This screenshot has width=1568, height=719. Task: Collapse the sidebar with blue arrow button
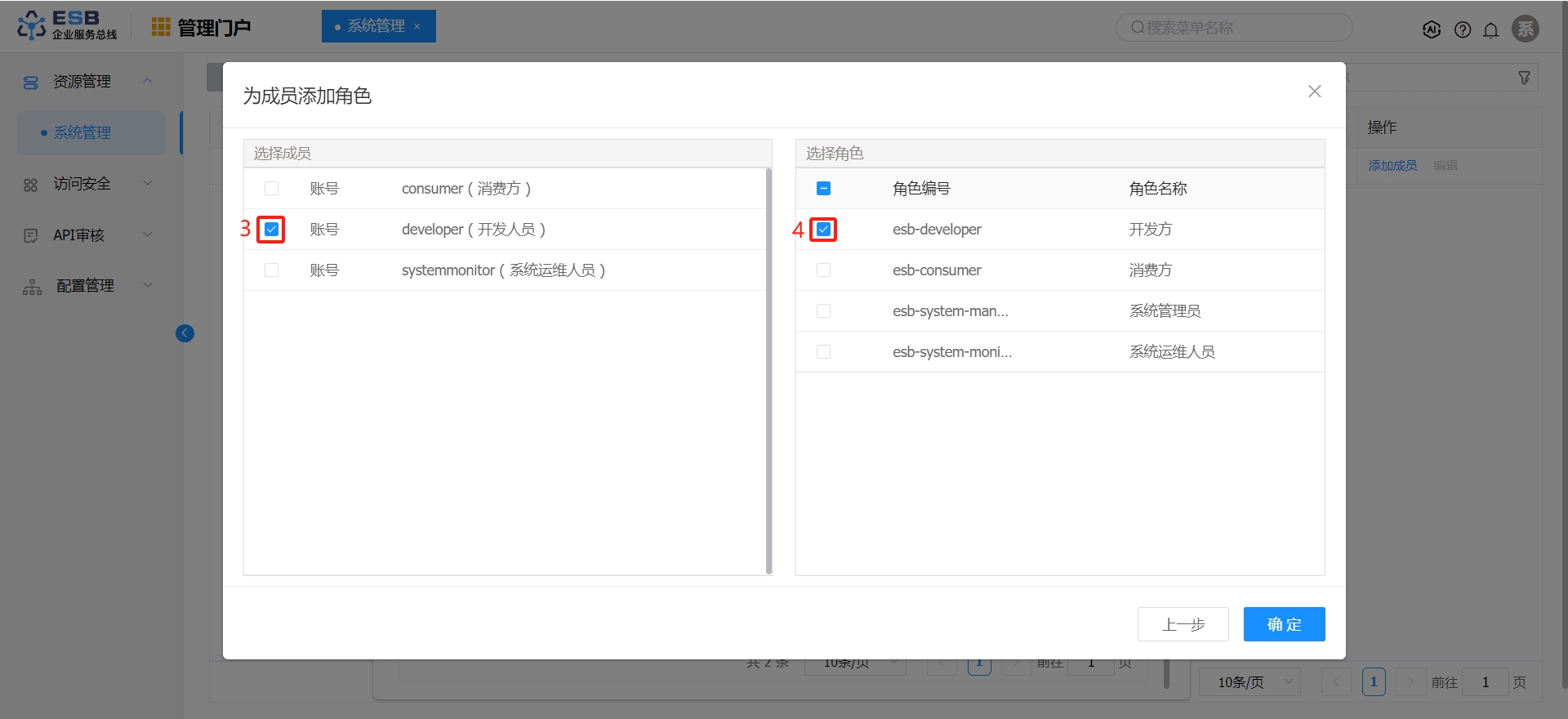[x=185, y=333]
